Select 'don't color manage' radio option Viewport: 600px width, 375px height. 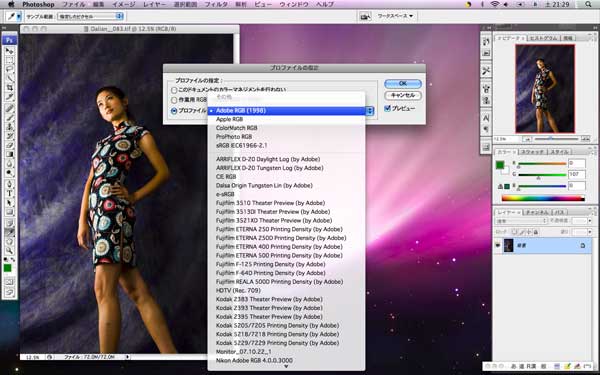pos(174,91)
